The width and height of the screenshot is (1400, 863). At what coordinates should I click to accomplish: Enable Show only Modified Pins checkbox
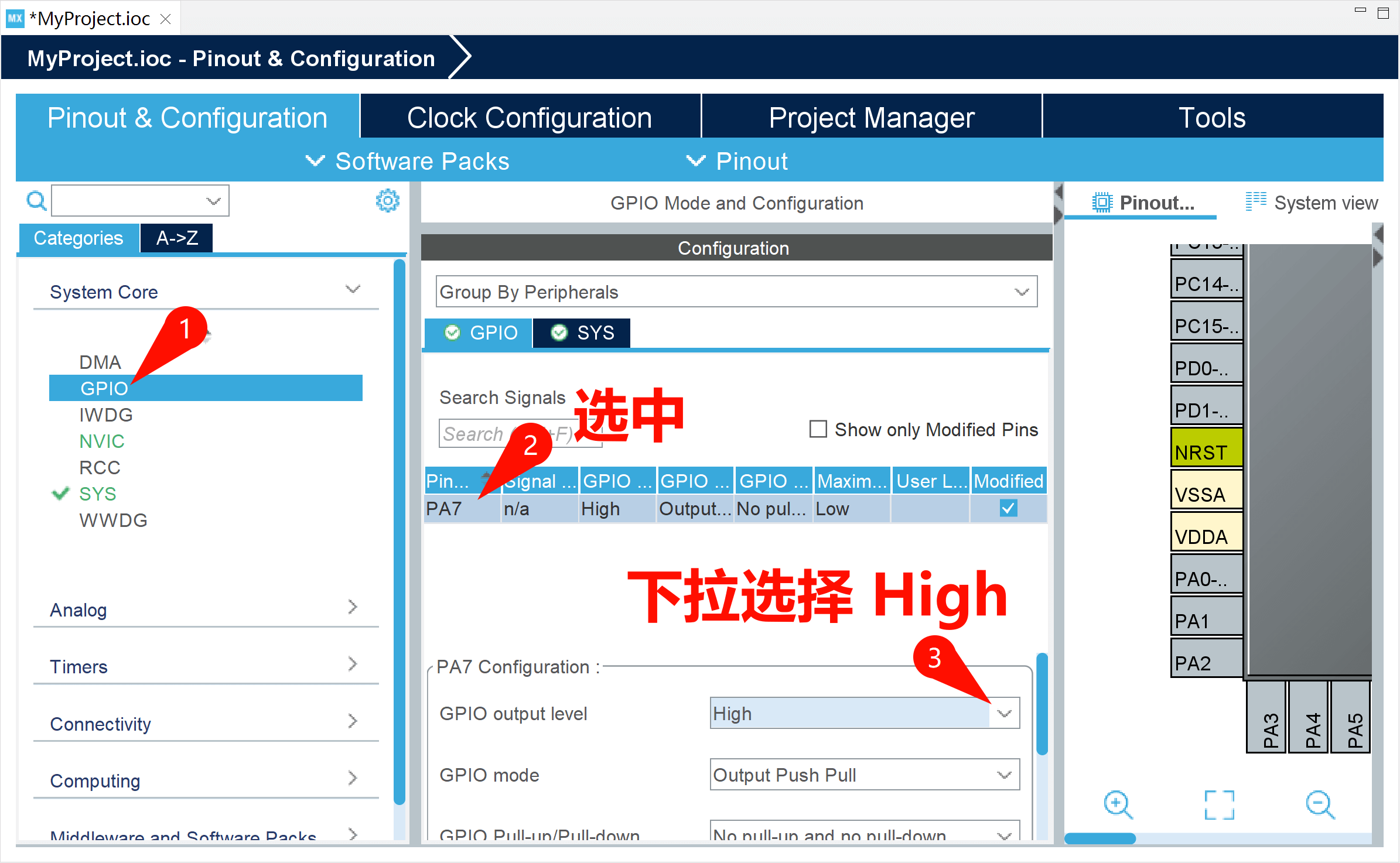pos(818,429)
